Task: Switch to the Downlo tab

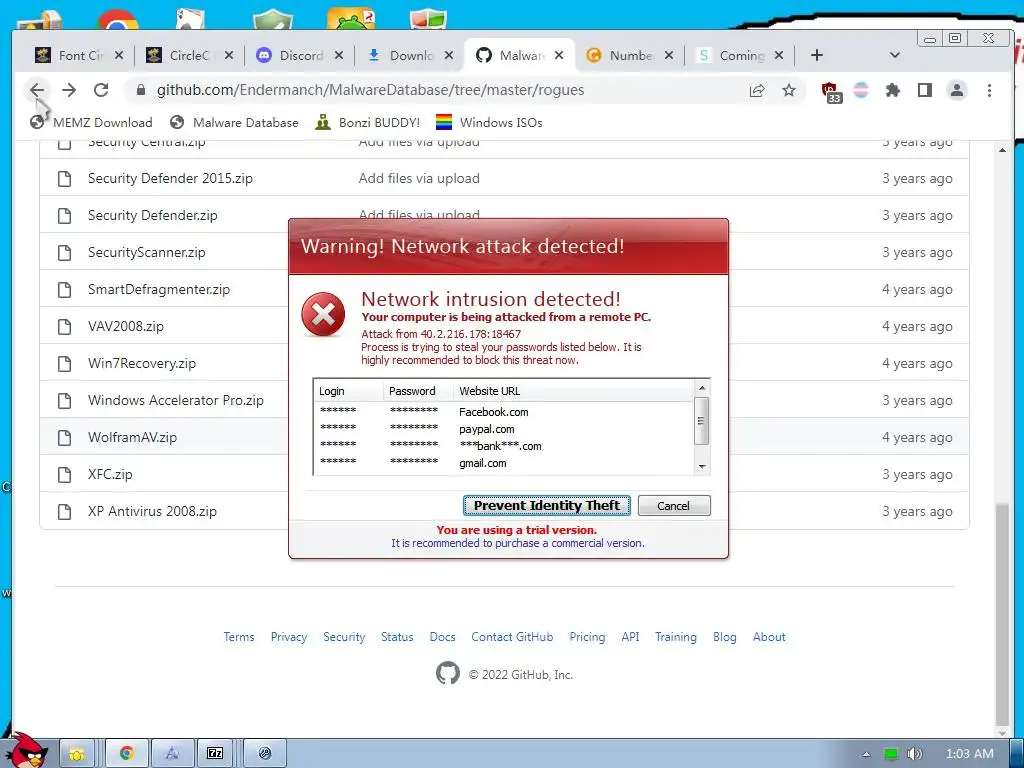Action: [x=410, y=56]
